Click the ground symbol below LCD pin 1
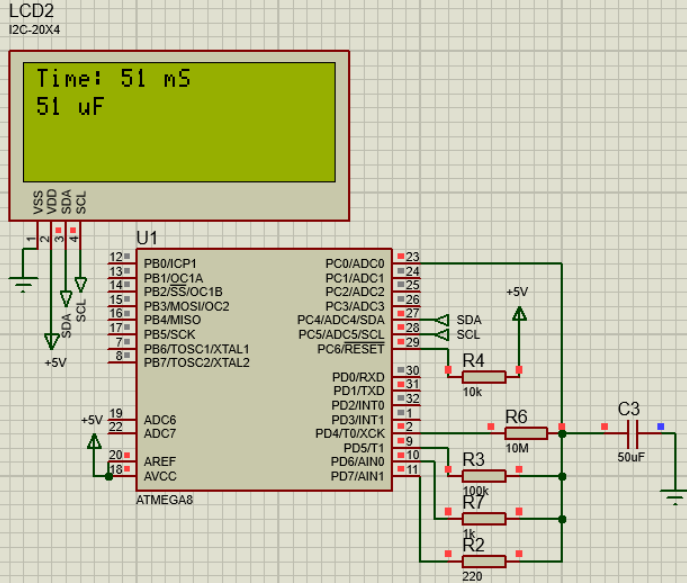 pos(23,283)
